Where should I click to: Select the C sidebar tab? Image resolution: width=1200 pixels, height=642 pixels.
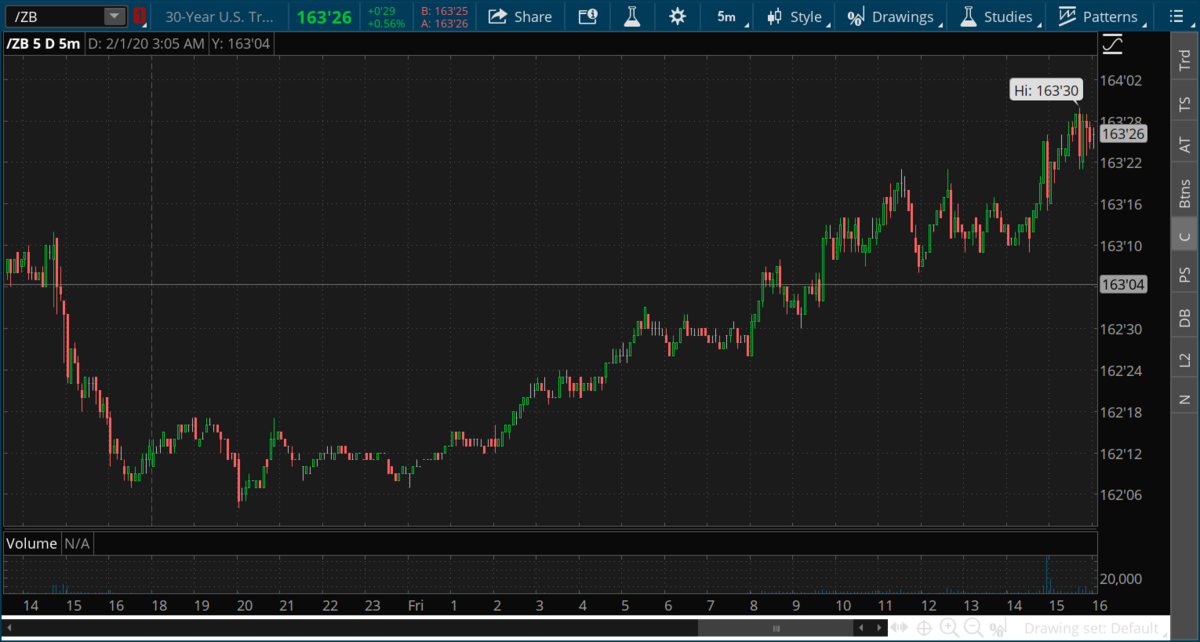coord(1184,236)
